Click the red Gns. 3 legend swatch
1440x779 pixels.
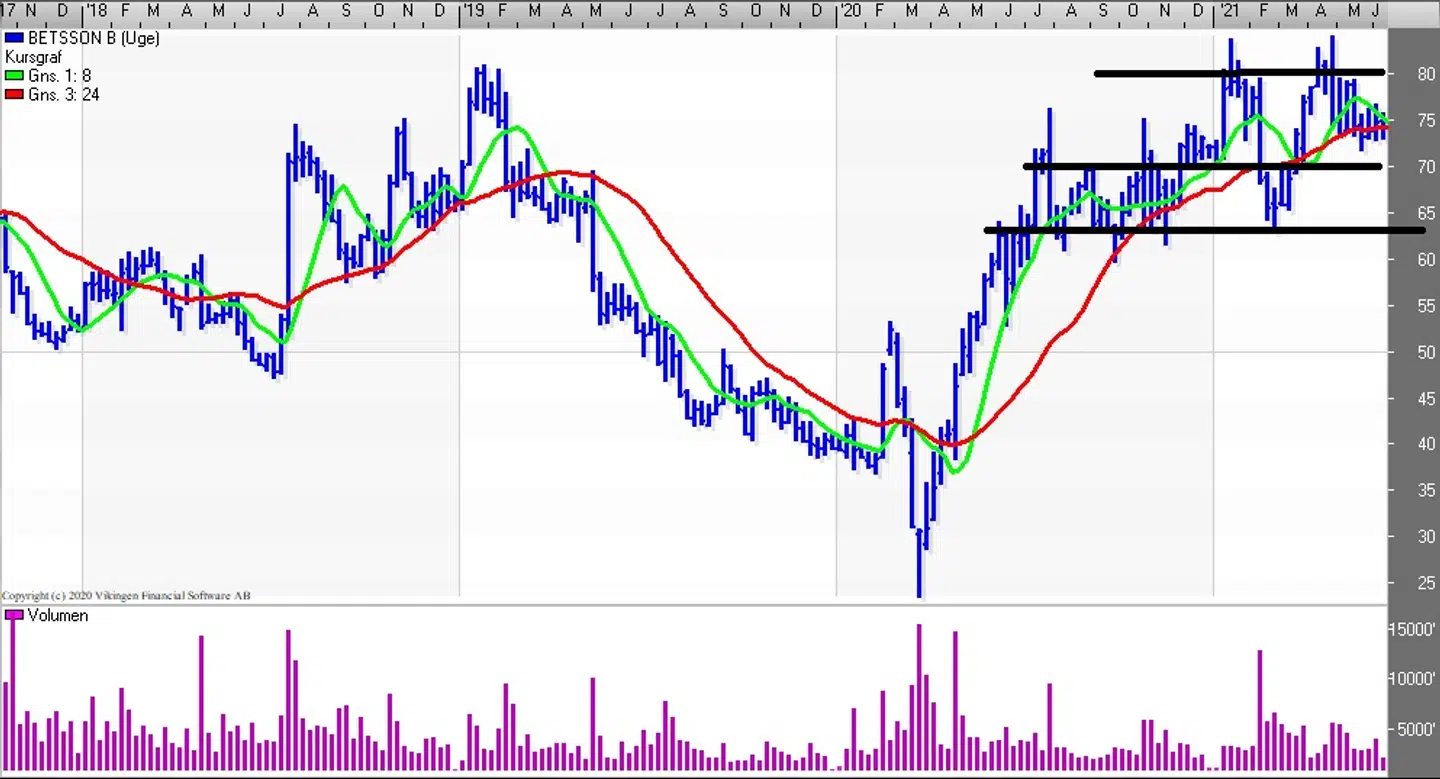(x=13, y=95)
